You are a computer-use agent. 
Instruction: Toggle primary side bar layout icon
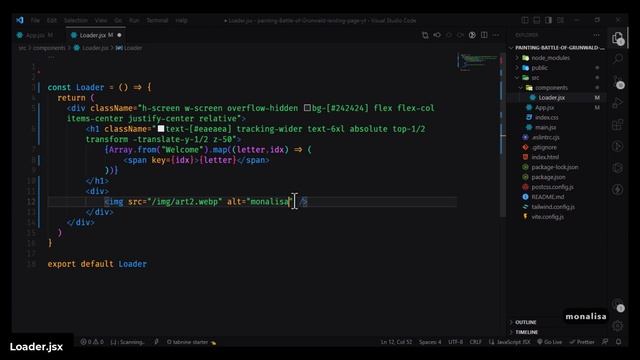525,20
